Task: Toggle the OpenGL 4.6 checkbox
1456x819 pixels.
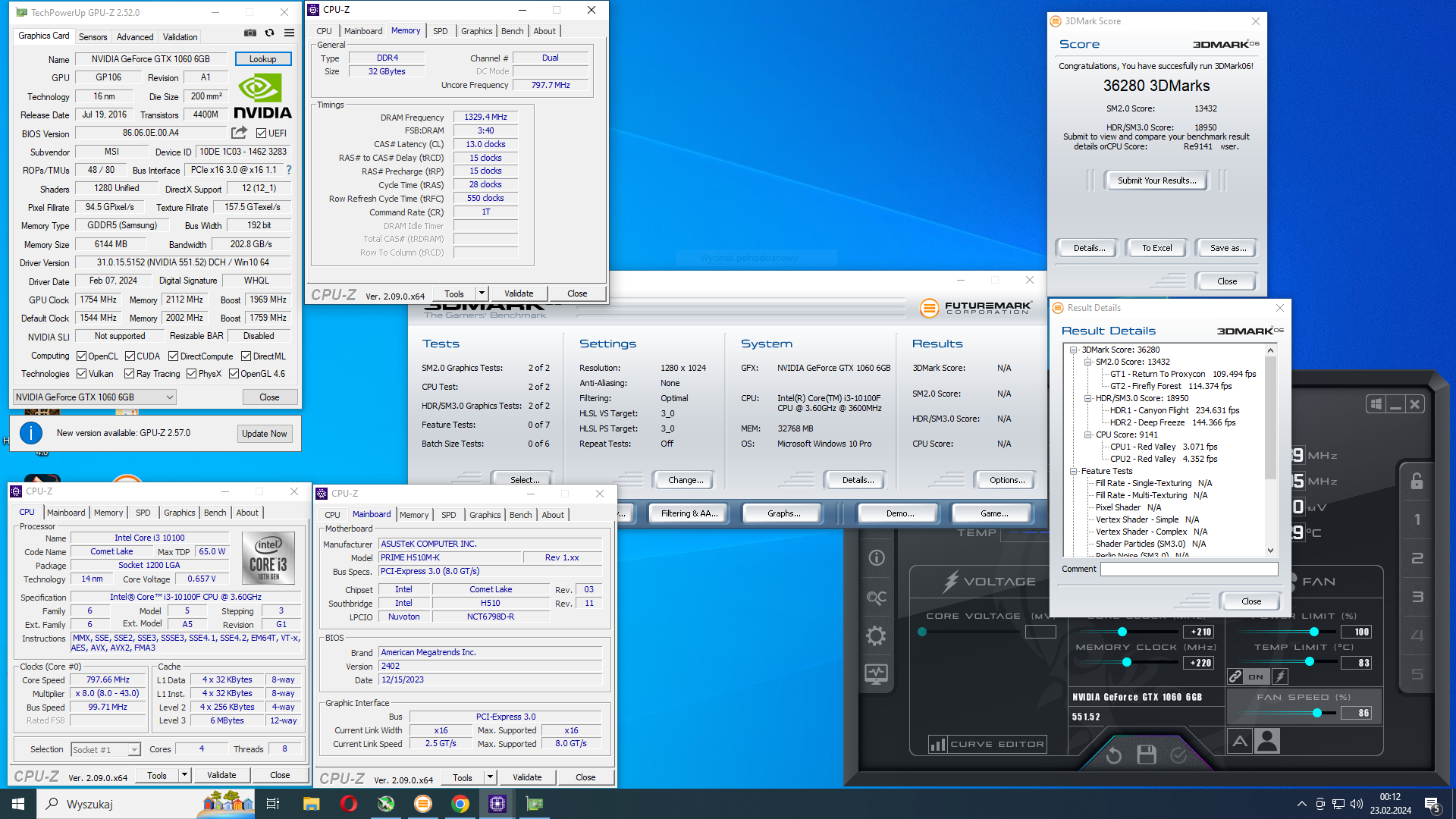Action: pos(234,374)
